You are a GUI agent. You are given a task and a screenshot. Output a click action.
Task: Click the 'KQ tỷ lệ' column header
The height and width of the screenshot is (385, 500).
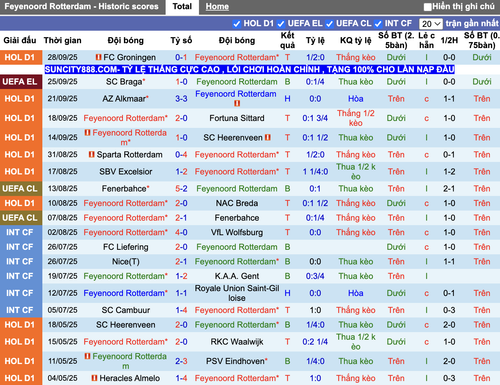[355, 40]
